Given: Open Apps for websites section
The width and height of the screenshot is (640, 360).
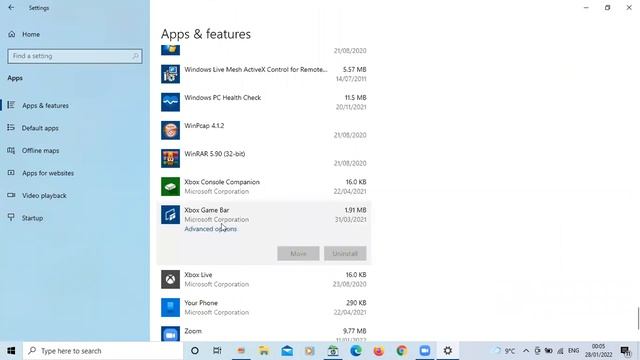Looking at the screenshot, I should coord(48,173).
